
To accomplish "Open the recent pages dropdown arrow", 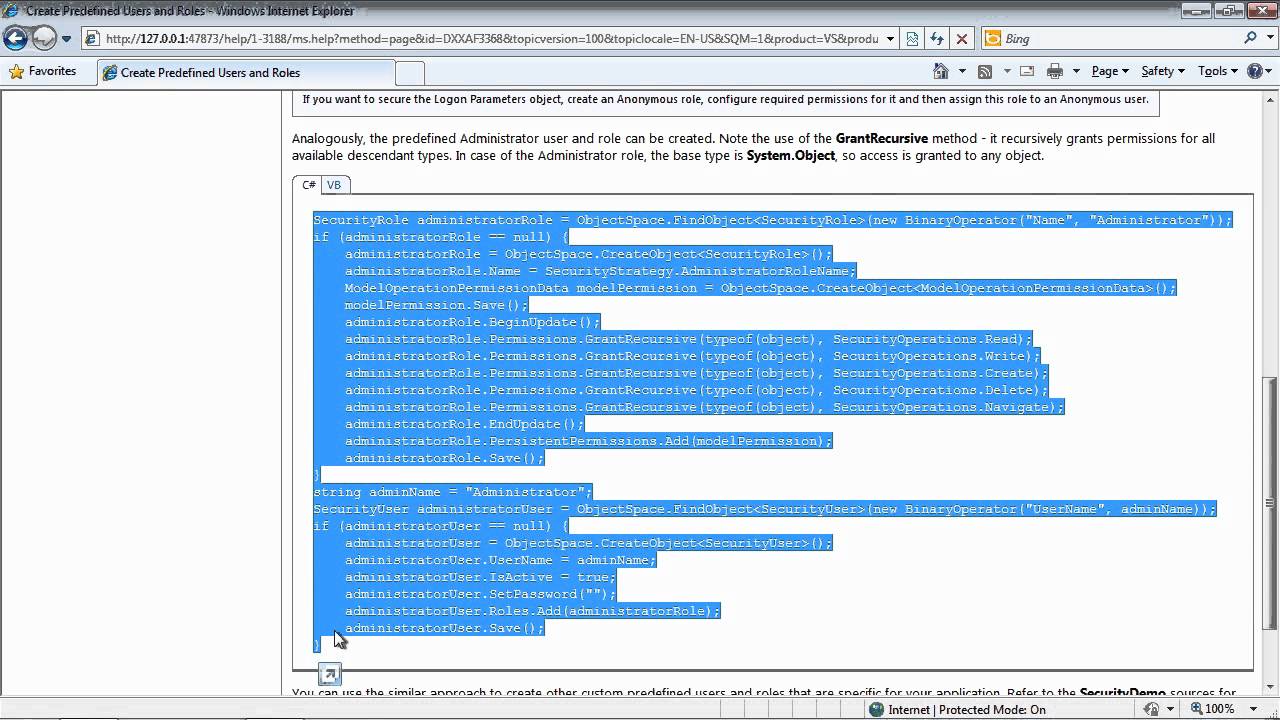I will click(67, 39).
